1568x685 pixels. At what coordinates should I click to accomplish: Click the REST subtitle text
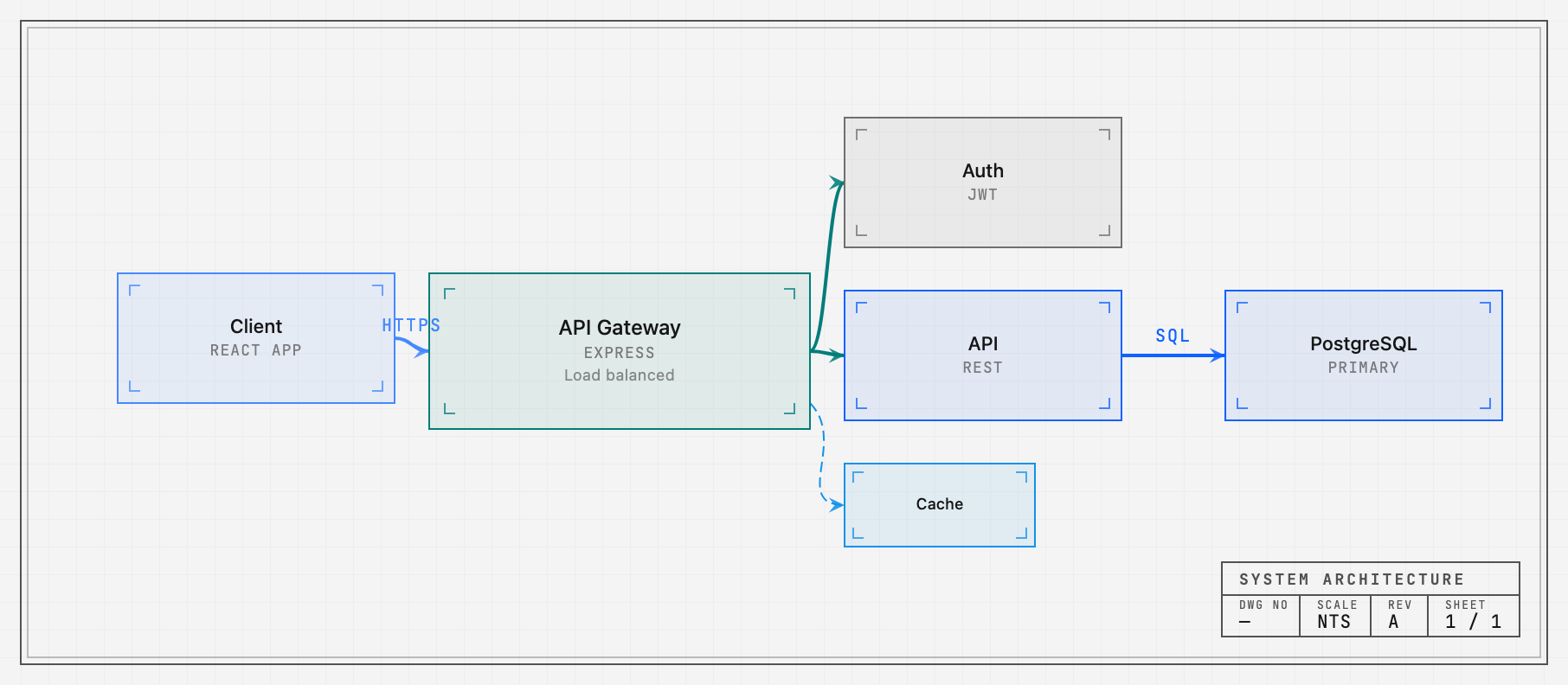pyautogui.click(x=983, y=368)
